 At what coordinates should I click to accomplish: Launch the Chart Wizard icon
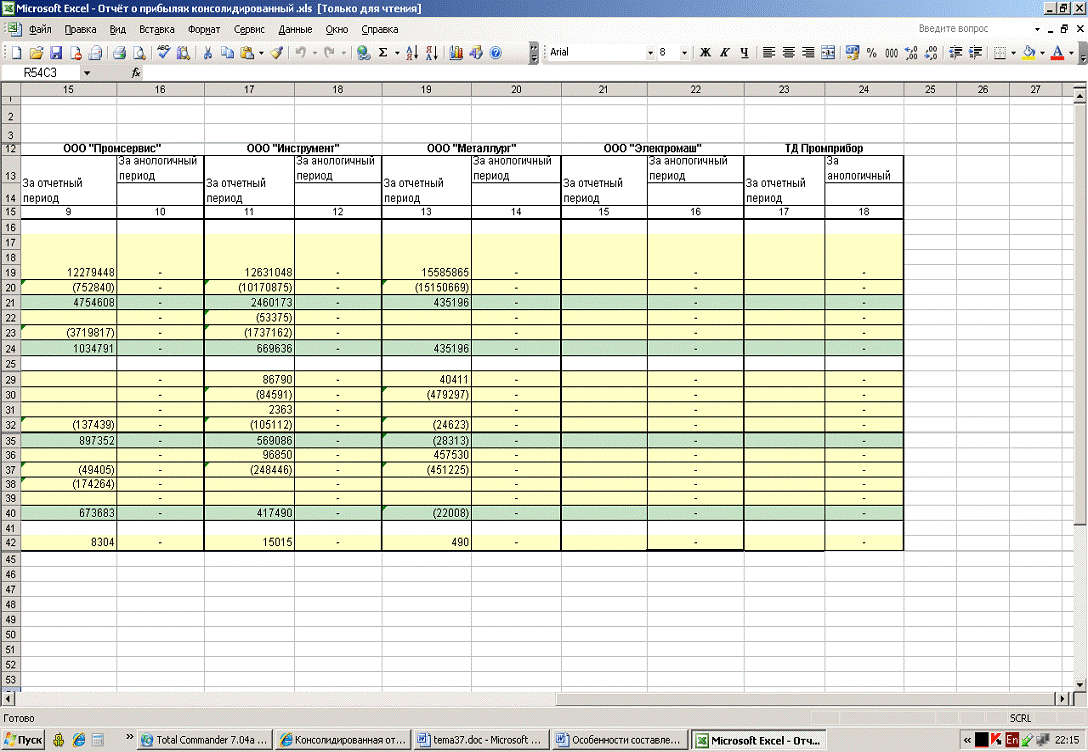456,52
